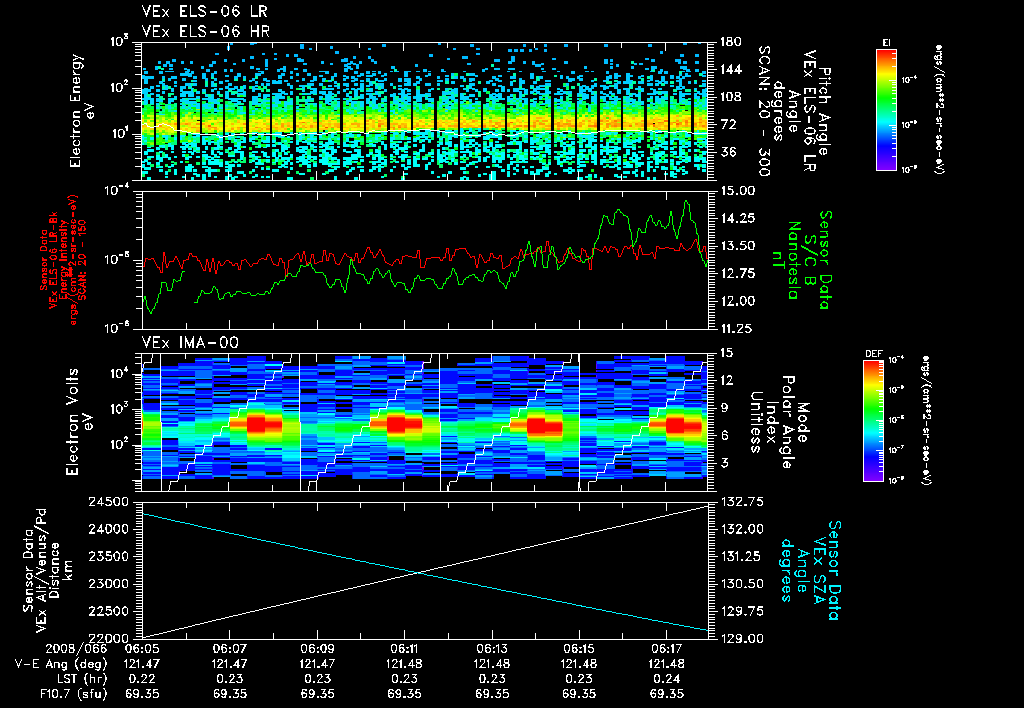Click the 06:15 time tick label

(579, 649)
